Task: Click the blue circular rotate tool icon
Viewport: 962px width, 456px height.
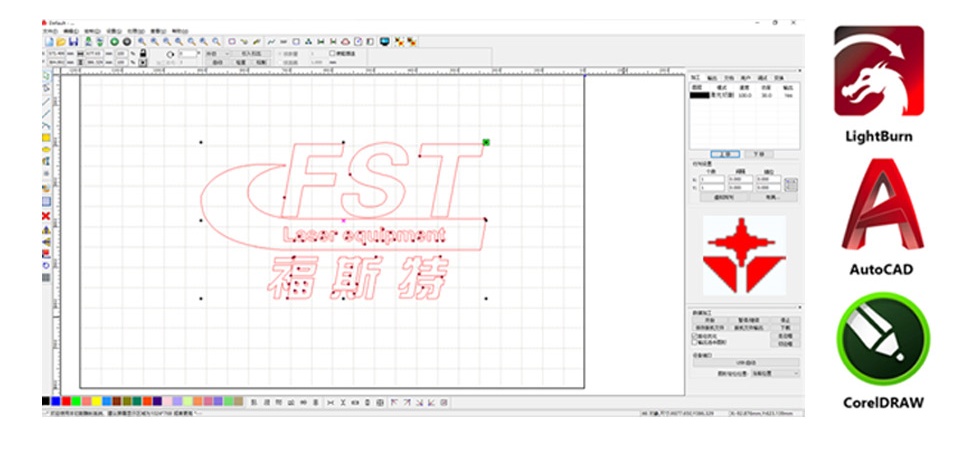Action: 46,265
